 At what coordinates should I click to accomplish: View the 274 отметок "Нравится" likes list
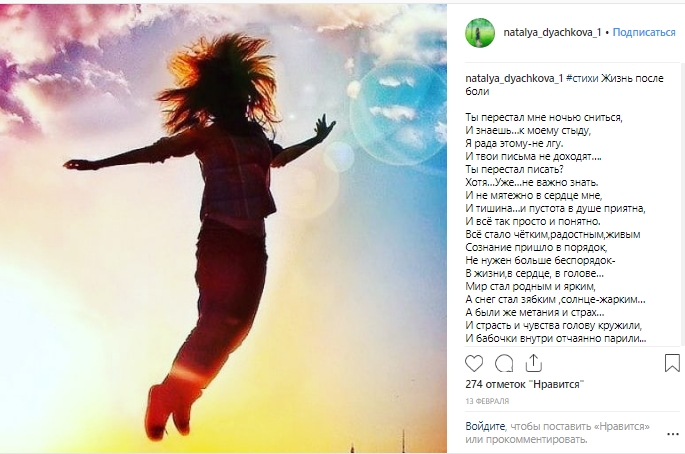click(x=525, y=385)
